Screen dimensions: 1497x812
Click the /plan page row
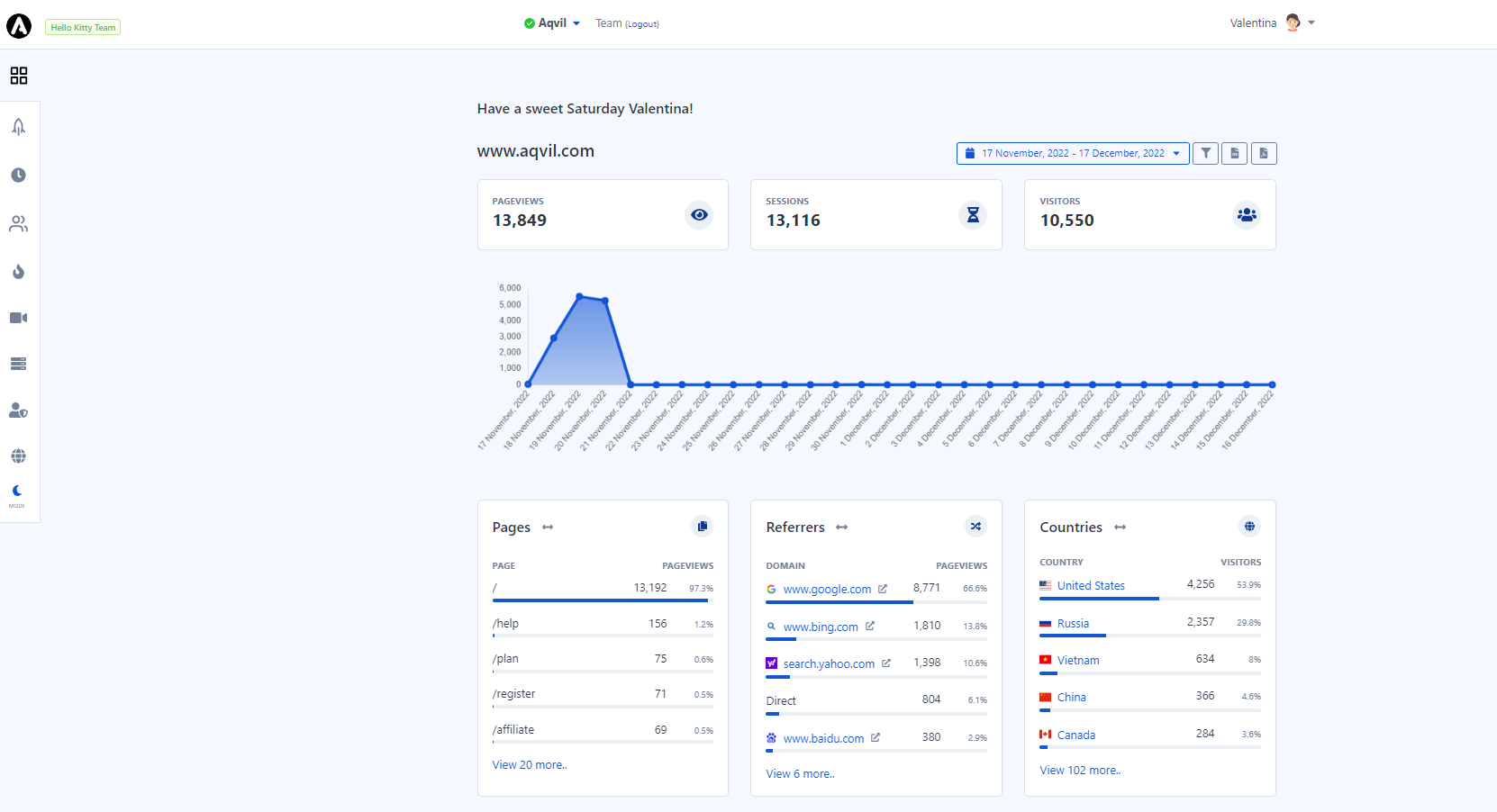[x=603, y=662]
